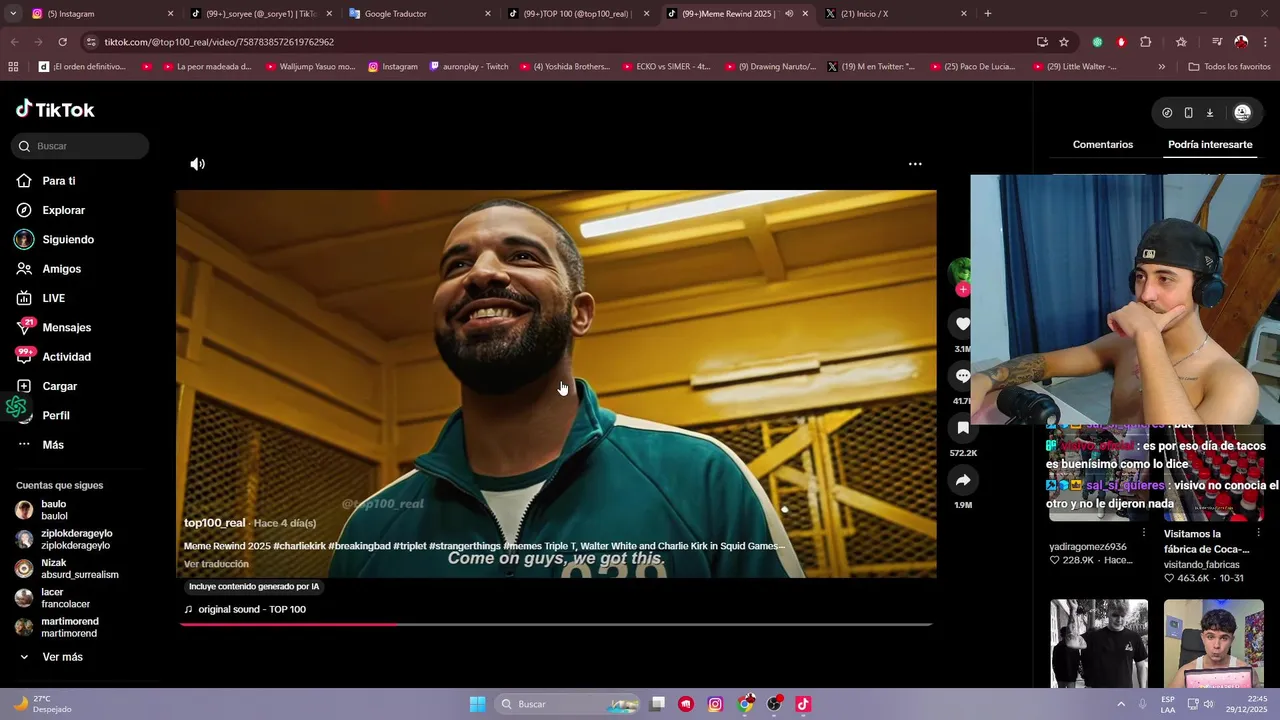Viewport: 1280px width, 720px height.
Task: Open Instagram app in taskbar
Action: pos(715,704)
